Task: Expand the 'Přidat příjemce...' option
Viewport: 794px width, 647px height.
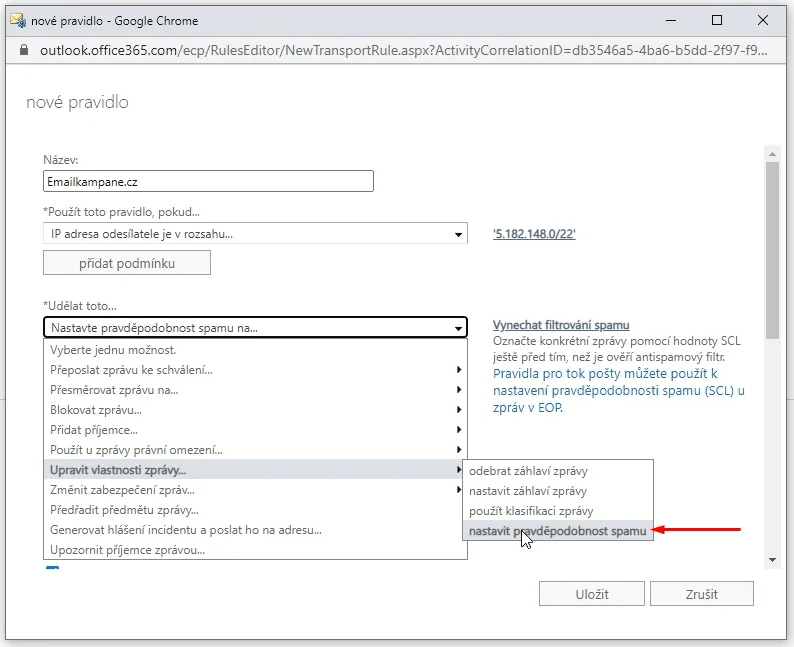Action: coord(255,430)
